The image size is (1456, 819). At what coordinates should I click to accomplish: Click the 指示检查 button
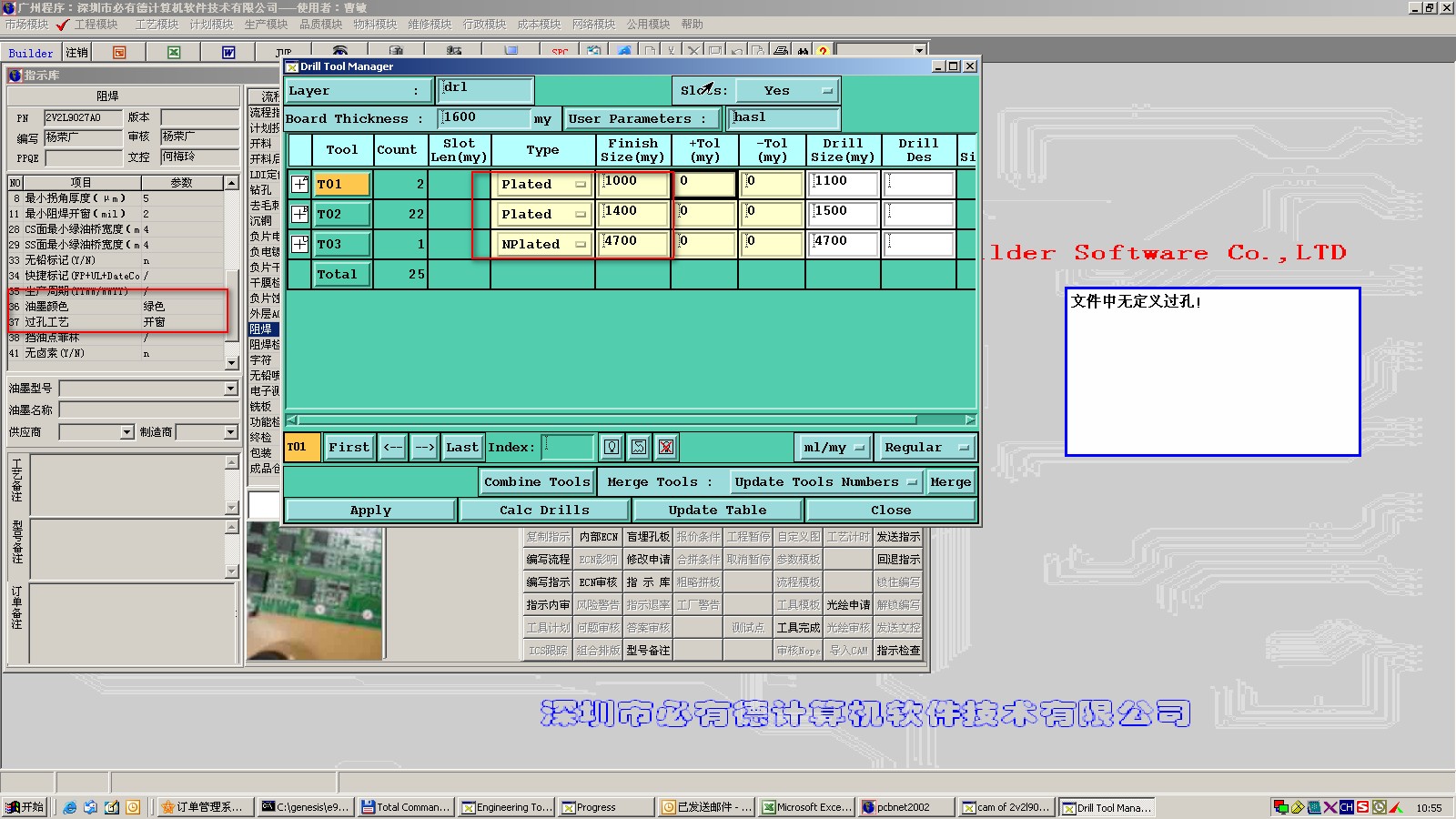(898, 651)
